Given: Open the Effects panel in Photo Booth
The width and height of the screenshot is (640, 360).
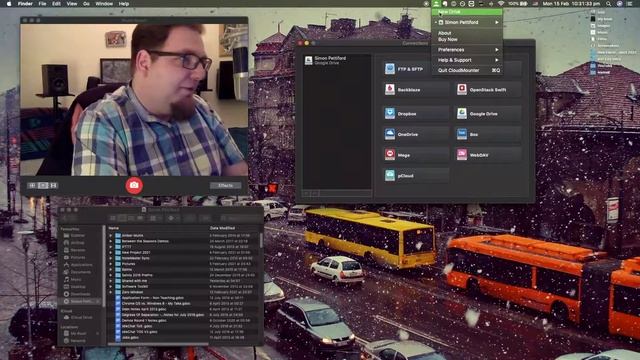Looking at the screenshot, I should point(225,185).
